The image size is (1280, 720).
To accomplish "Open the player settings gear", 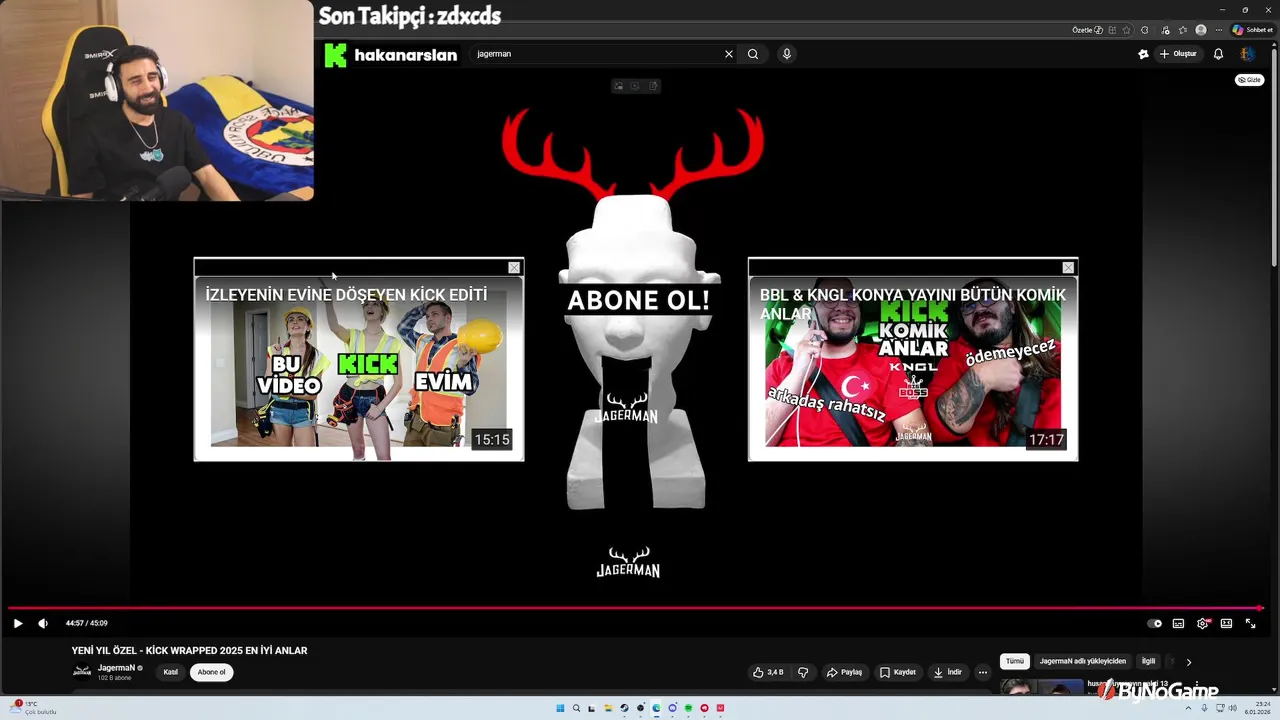I will click(x=1203, y=623).
